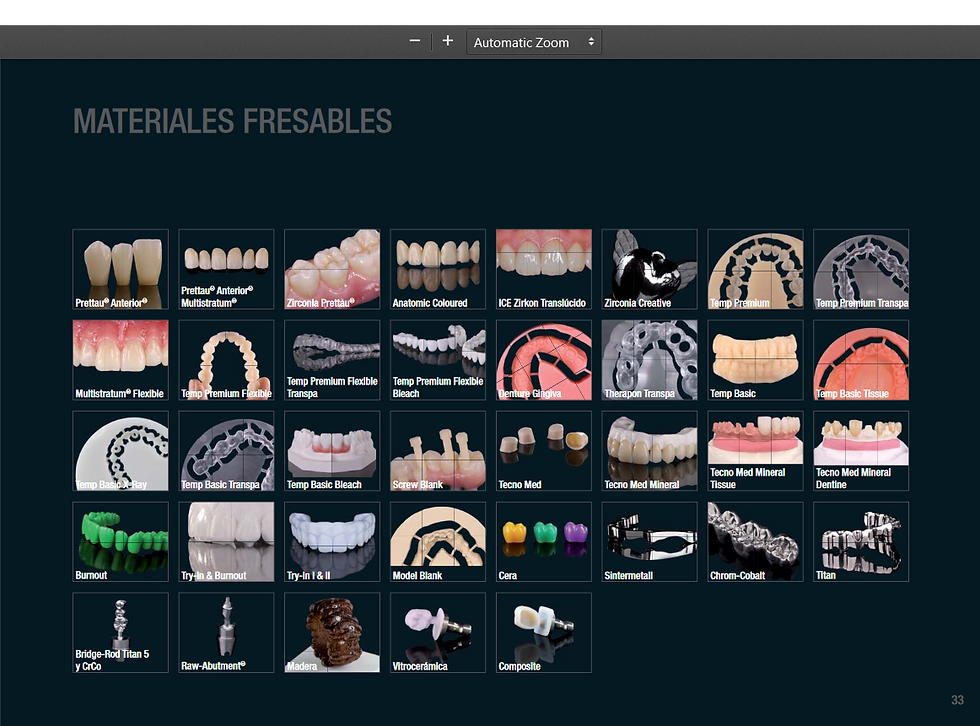Screen dimensions: 980x726
Task: Select the Prettau Anterior thumbnail
Action: 121,269
